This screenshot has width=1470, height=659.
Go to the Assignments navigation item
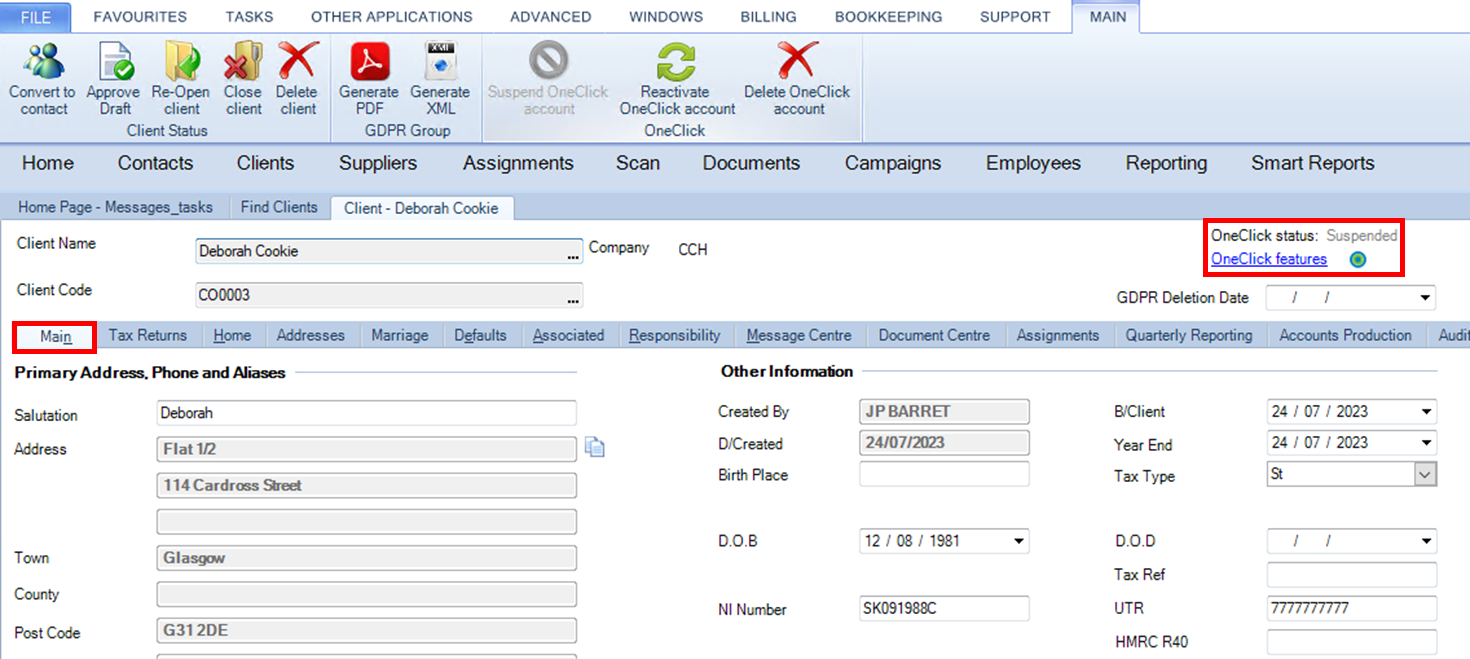pos(518,163)
